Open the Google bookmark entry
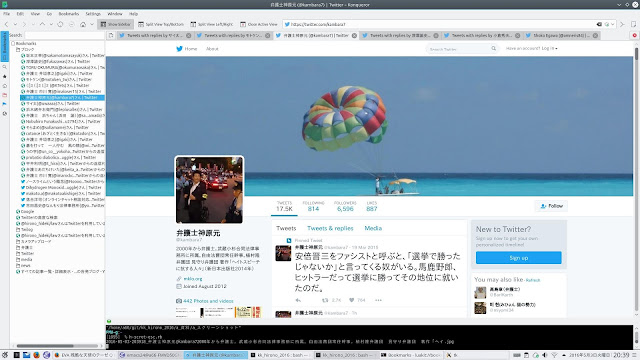The width and height of the screenshot is (640, 360). [25, 211]
